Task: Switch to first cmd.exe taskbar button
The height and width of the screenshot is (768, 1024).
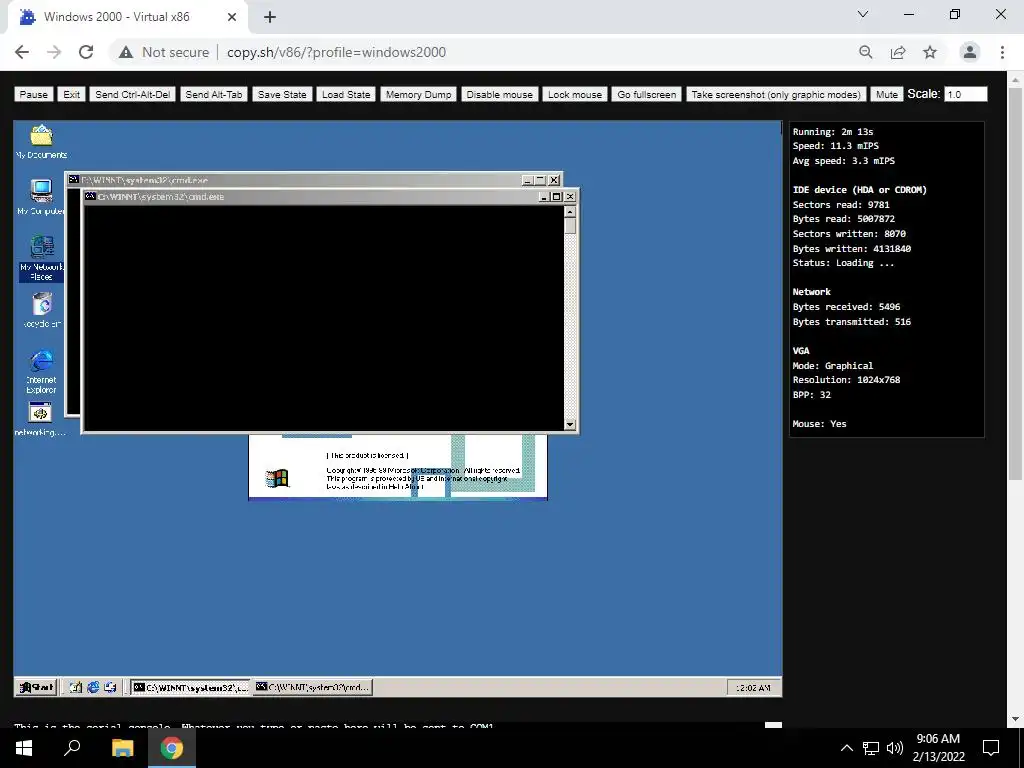Action: pyautogui.click(x=190, y=687)
